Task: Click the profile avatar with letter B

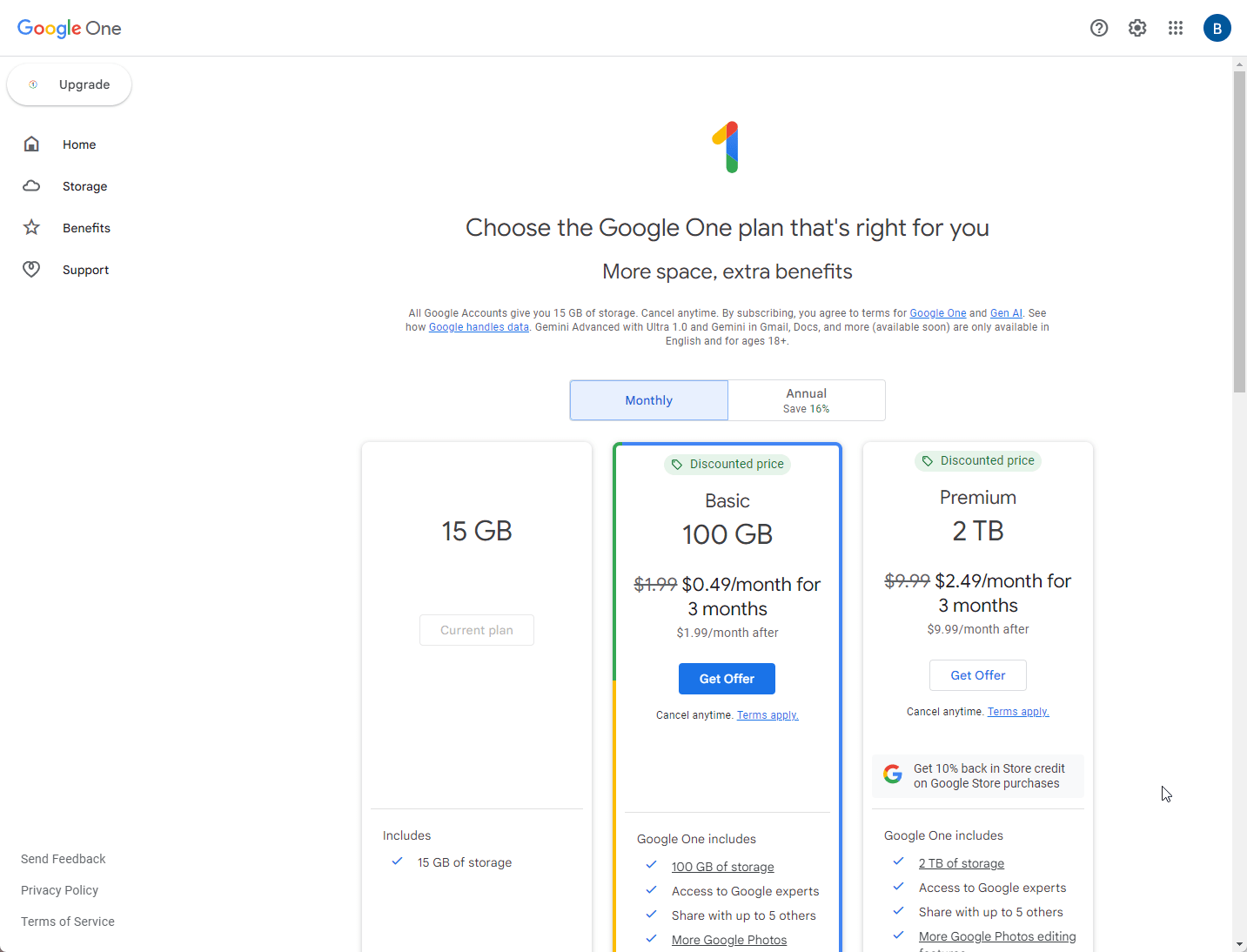Action: coord(1217,28)
